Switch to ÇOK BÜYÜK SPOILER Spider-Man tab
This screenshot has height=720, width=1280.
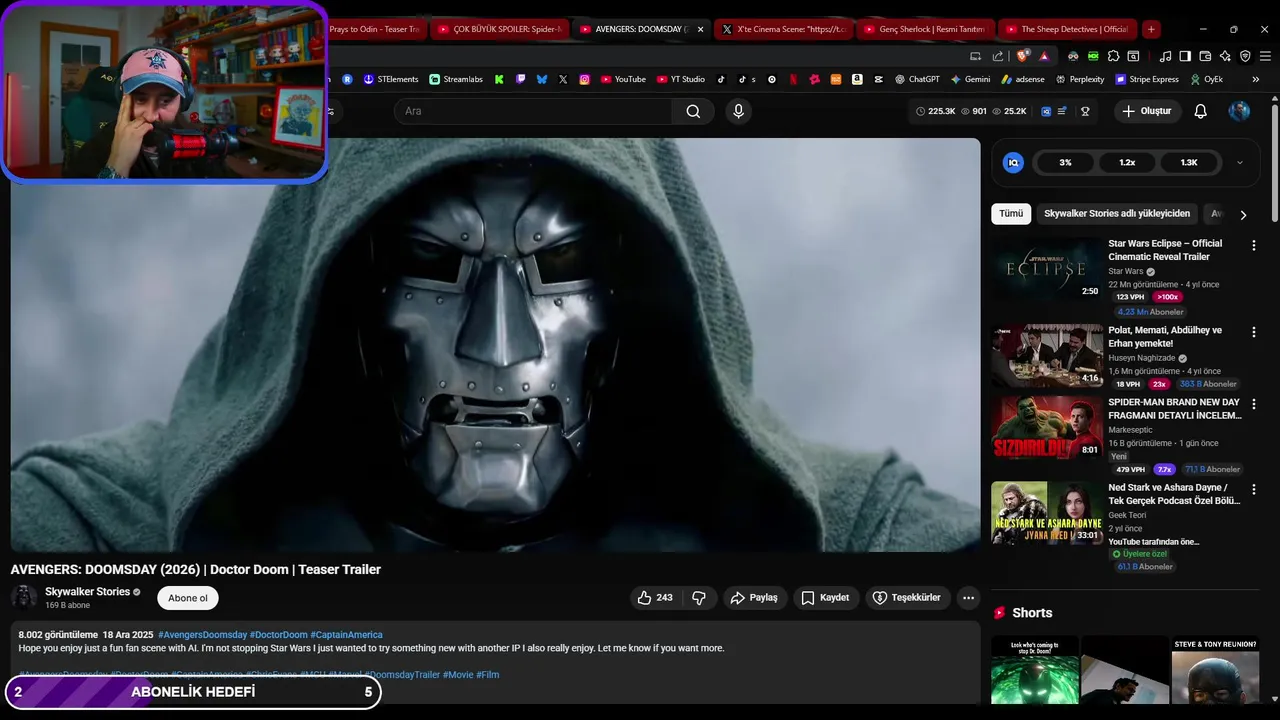499,29
